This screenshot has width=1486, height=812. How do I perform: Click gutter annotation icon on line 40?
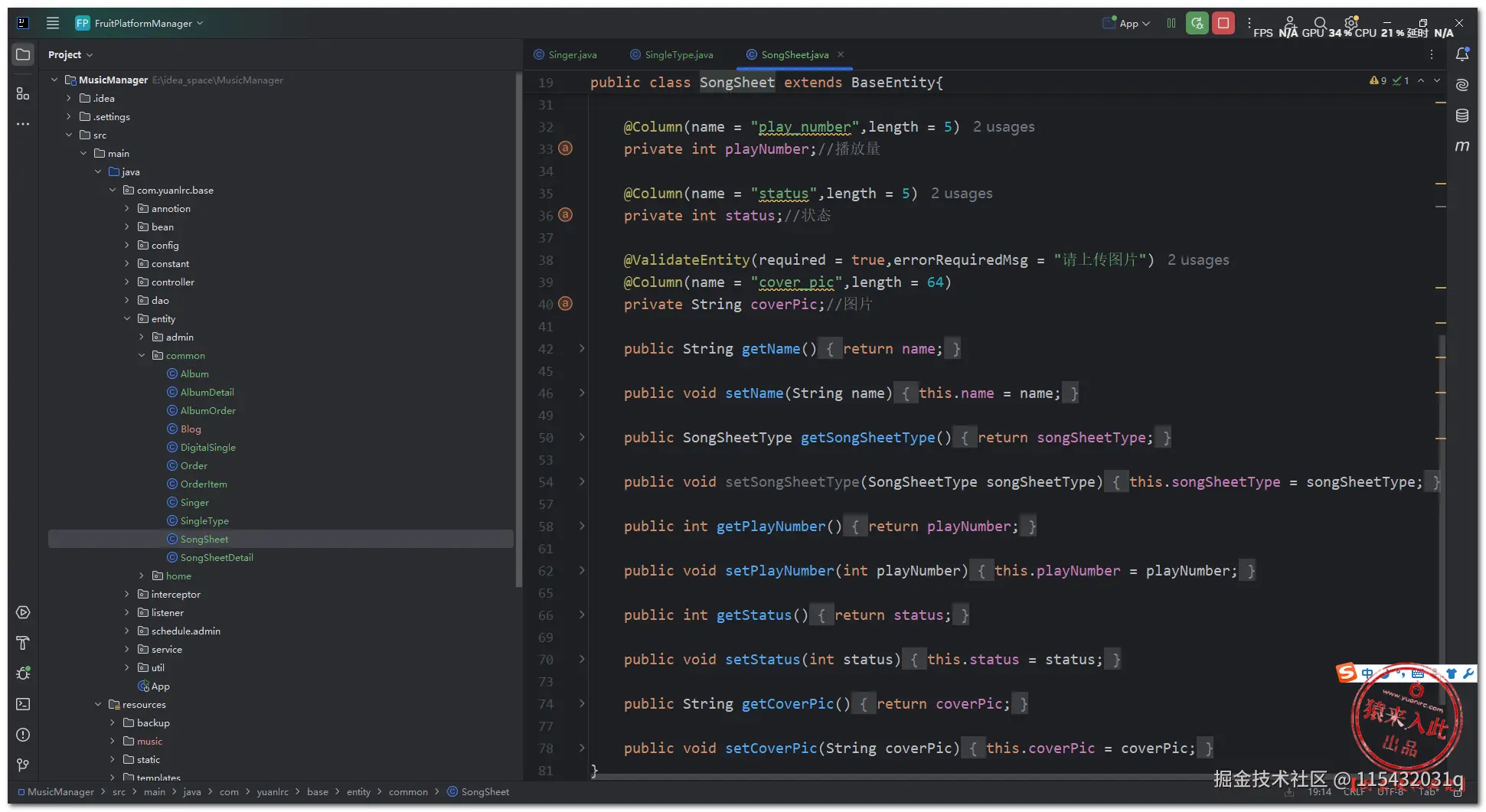click(565, 304)
